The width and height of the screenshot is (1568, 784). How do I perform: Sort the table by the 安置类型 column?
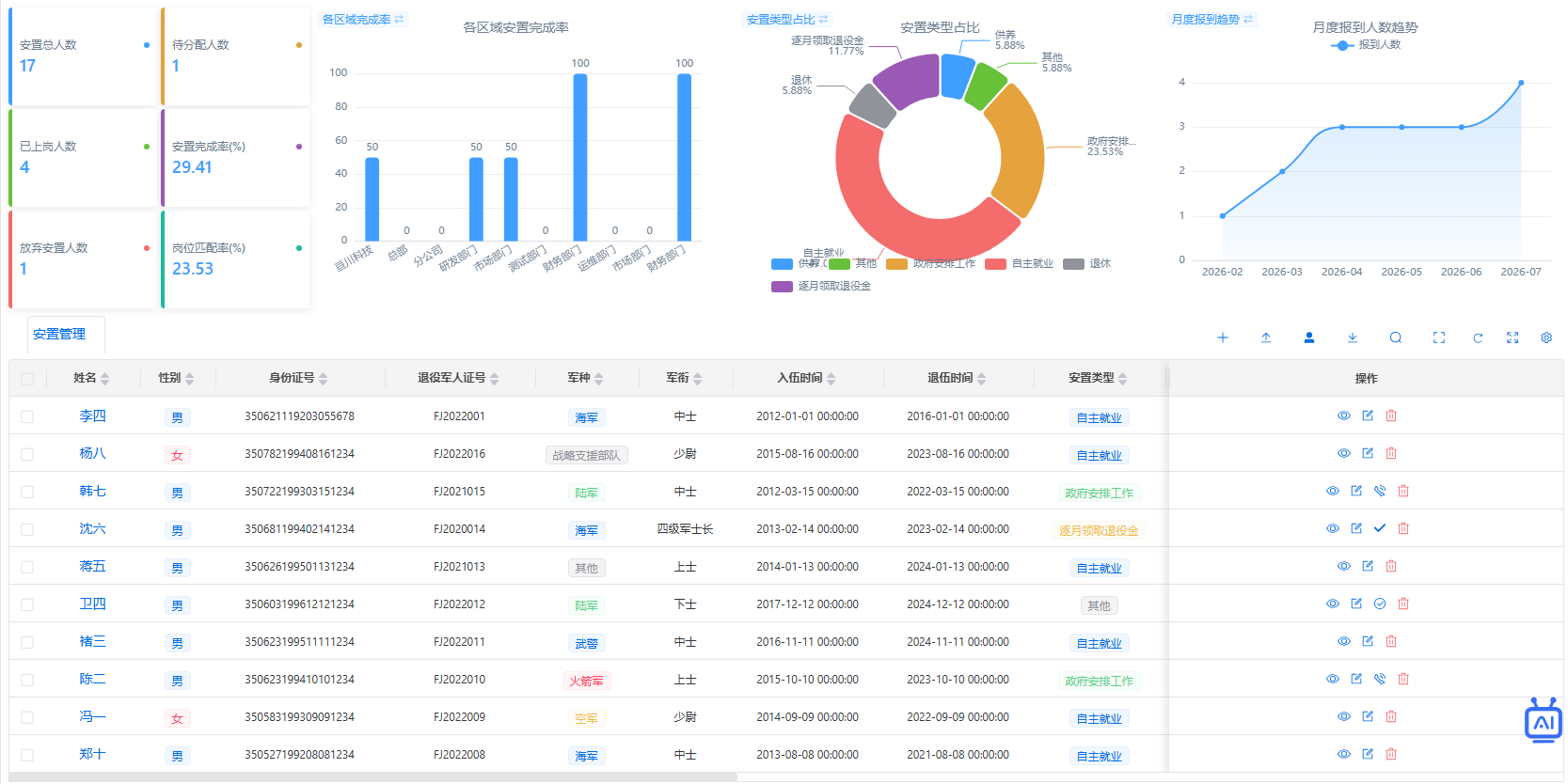1123,378
